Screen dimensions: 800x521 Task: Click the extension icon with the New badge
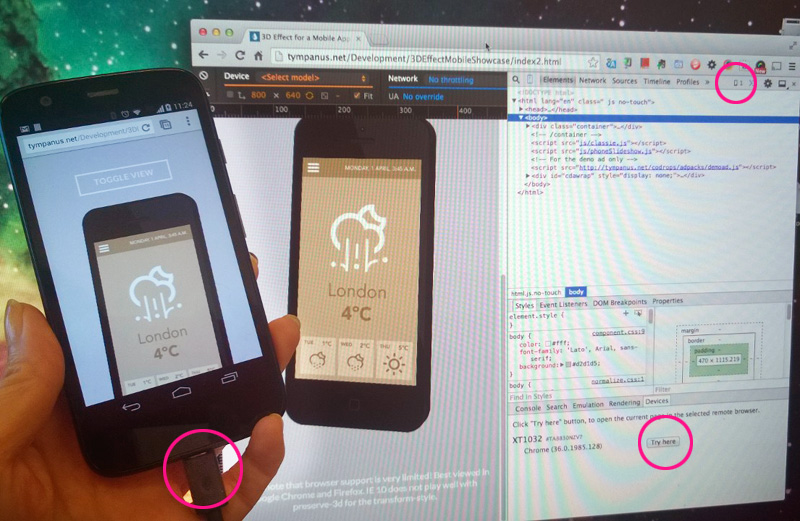coord(760,66)
